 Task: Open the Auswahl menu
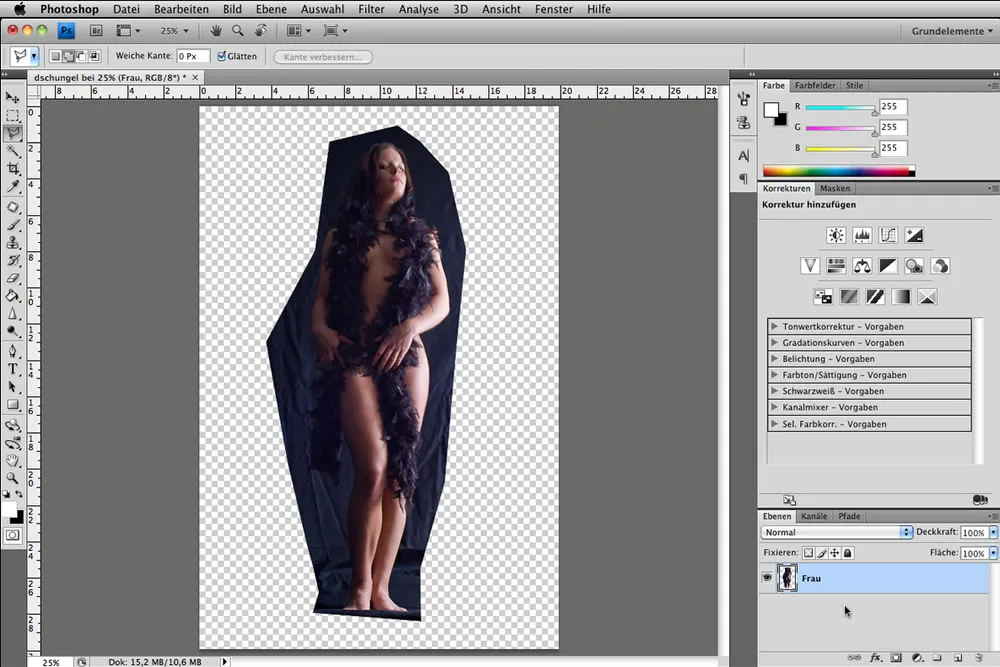322,9
